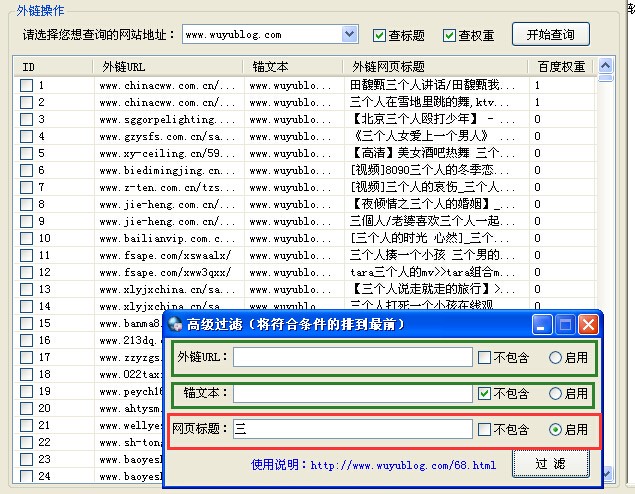Click the 网页标题 text input field
Viewport: 635px width, 494px height.
(x=352, y=430)
